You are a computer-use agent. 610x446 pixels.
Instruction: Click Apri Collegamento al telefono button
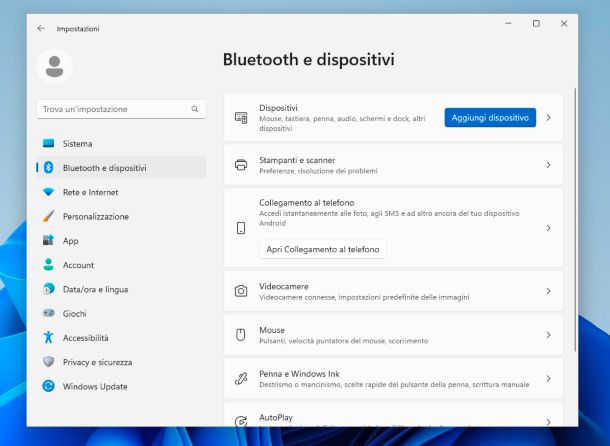click(323, 249)
